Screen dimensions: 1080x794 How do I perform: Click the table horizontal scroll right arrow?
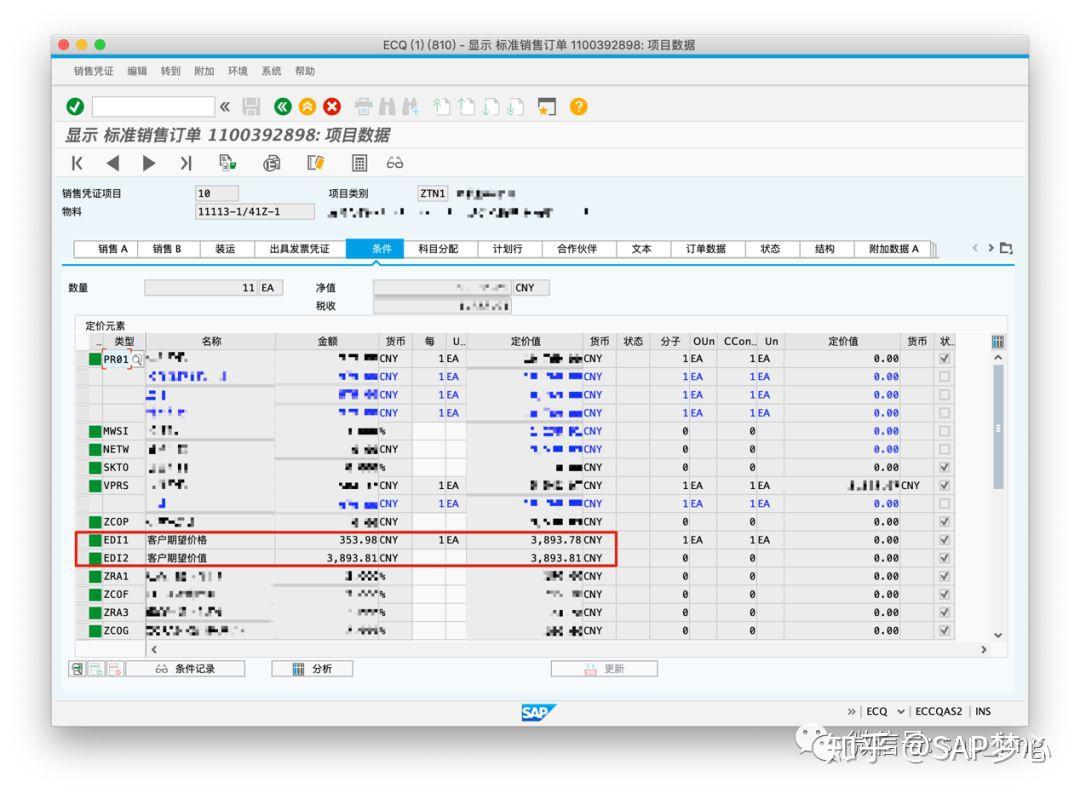[x=984, y=649]
